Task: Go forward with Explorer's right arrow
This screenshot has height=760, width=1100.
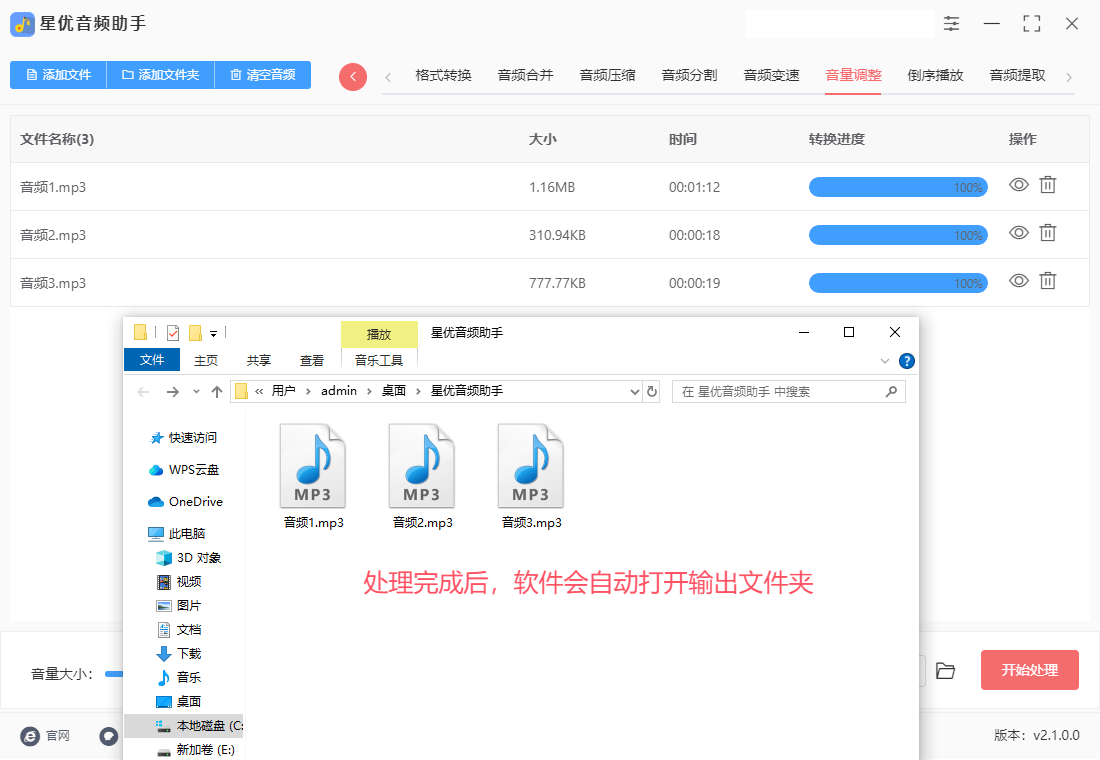Action: [x=173, y=392]
